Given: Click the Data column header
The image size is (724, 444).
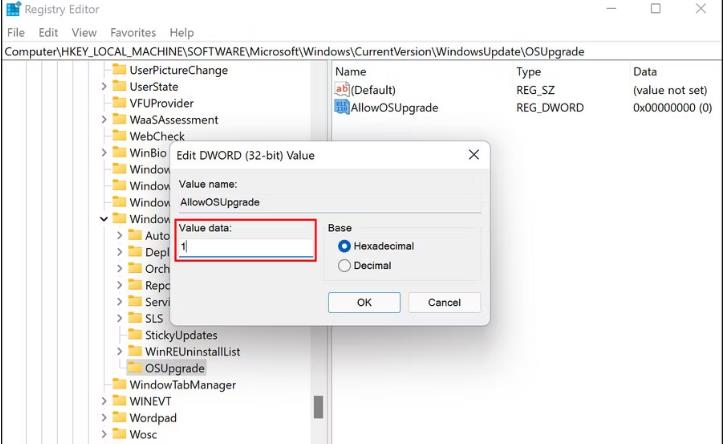Looking at the screenshot, I should (x=645, y=72).
